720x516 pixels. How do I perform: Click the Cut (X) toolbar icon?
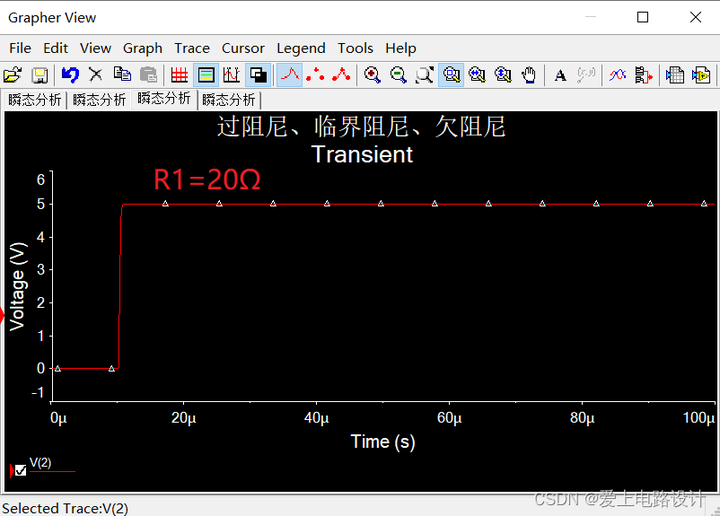click(x=96, y=75)
